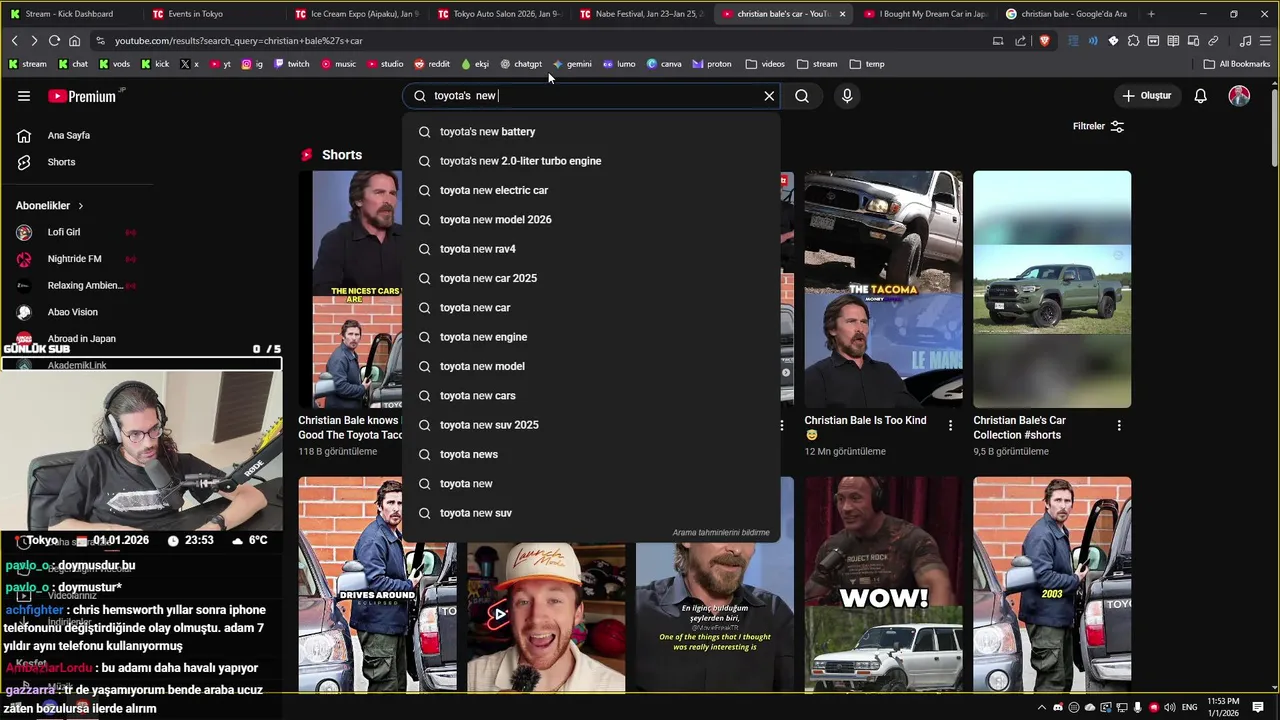Image resolution: width=1280 pixels, height=720 pixels.
Task: Go to Ana Sayfa in sidebar
Action: click(x=70, y=135)
